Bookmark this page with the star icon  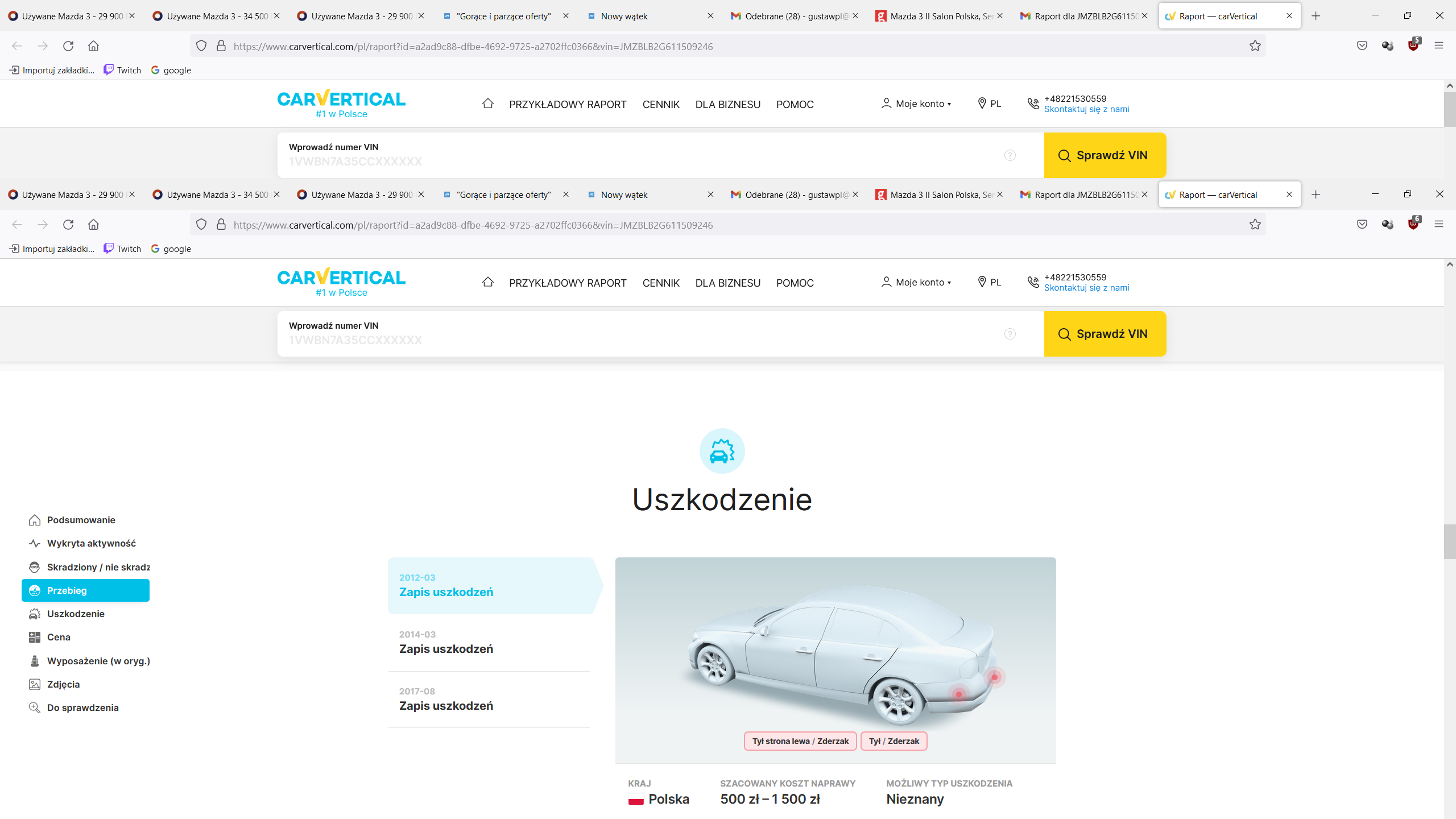tap(1255, 225)
